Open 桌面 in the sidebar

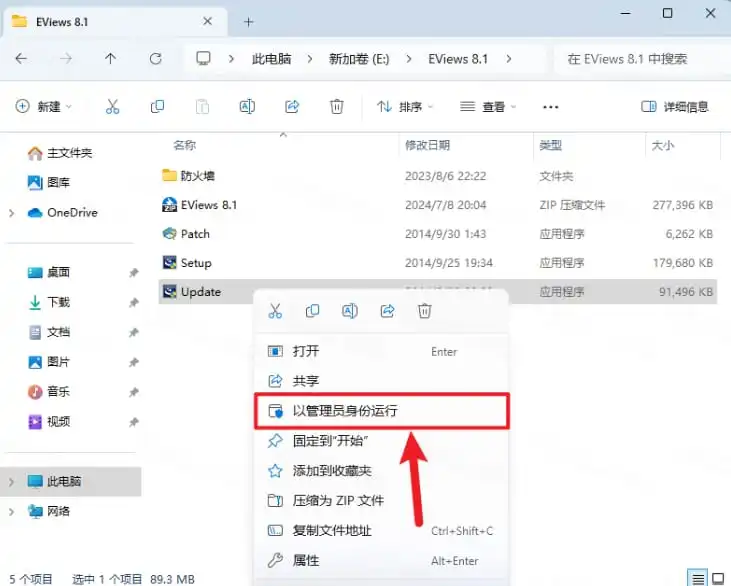click(48, 272)
